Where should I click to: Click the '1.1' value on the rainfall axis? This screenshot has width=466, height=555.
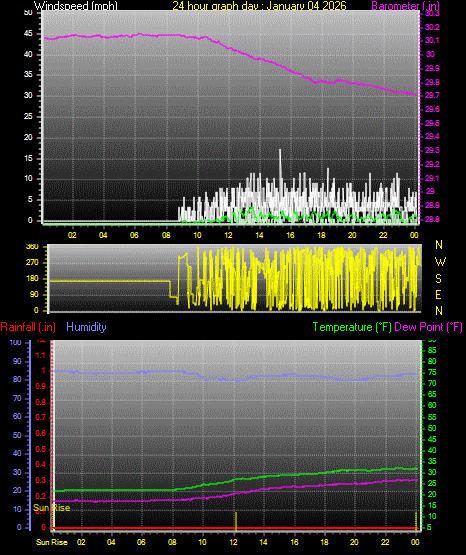(41, 355)
